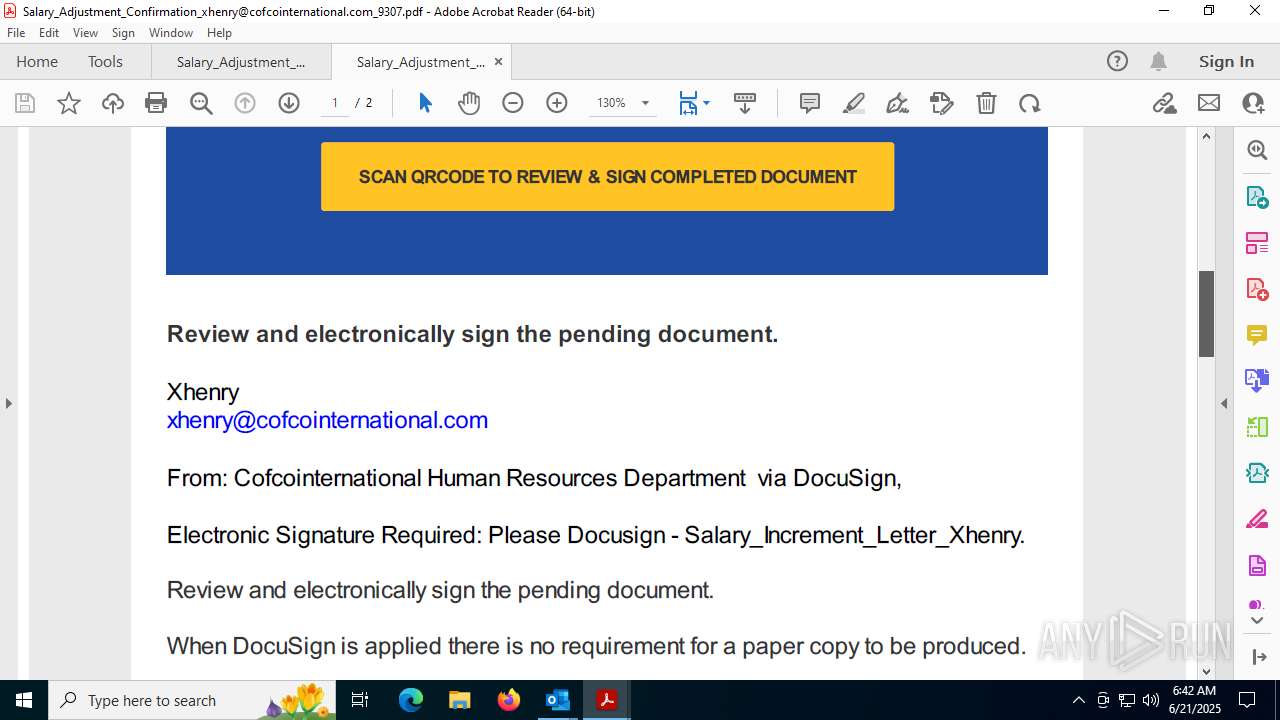Open the Find text tool

point(201,103)
